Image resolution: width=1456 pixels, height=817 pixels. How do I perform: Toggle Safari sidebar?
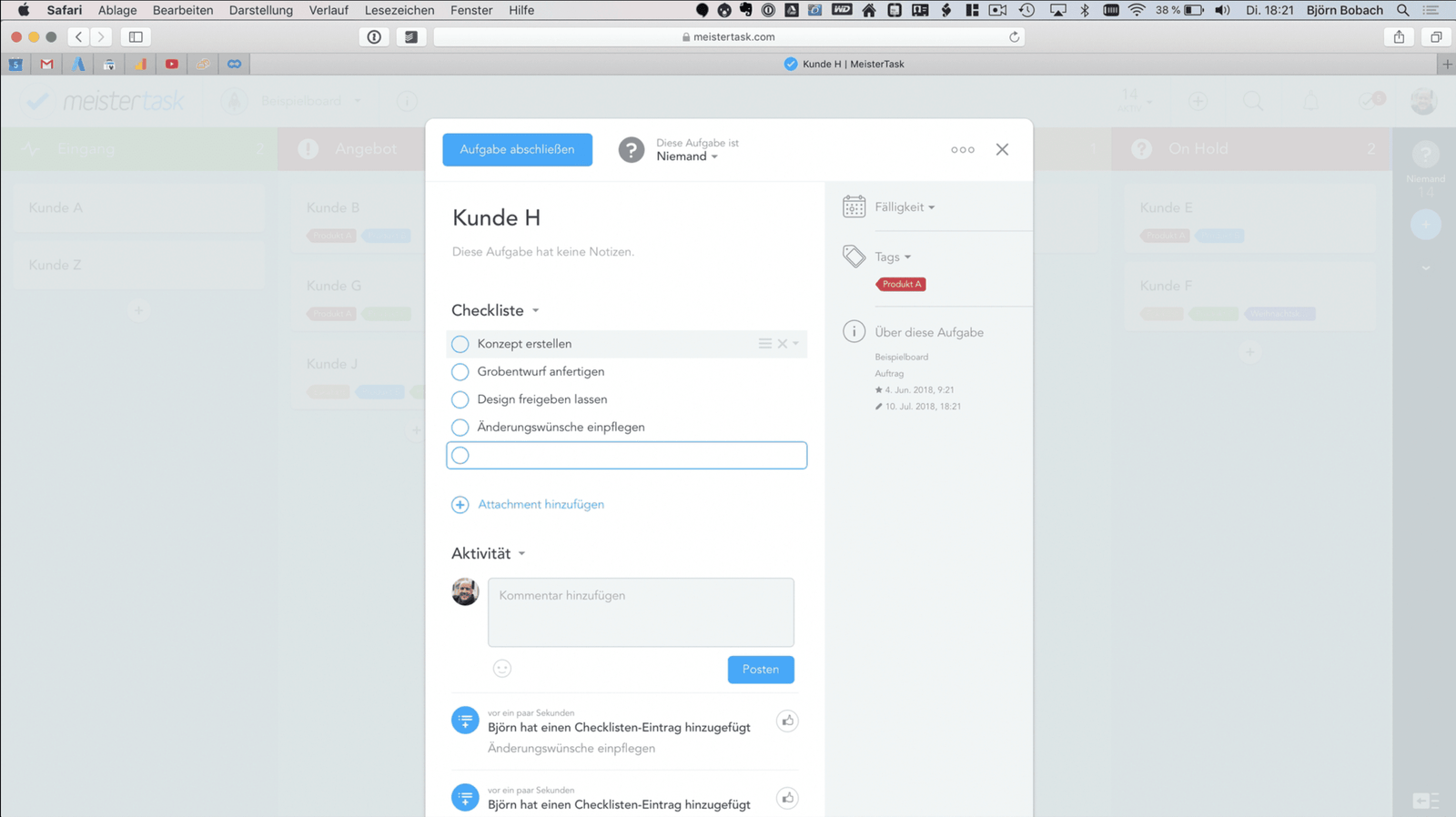pyautogui.click(x=136, y=37)
